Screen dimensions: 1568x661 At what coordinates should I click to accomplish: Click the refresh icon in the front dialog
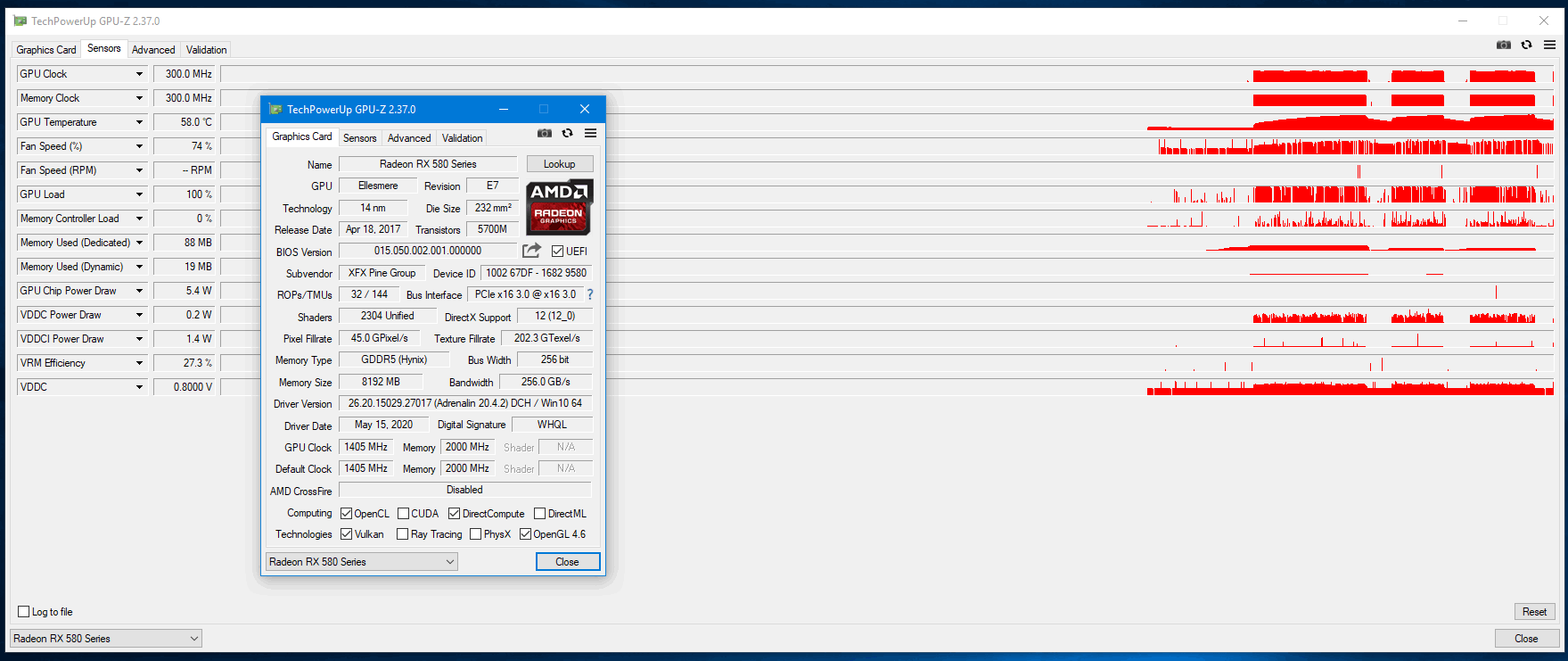click(x=567, y=133)
